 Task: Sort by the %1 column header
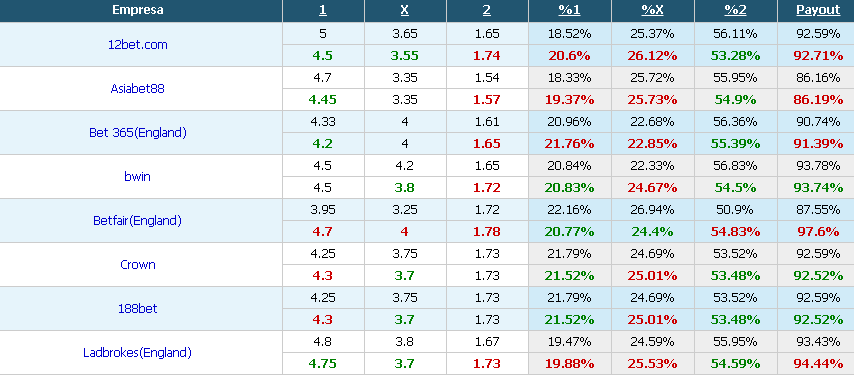(x=569, y=10)
